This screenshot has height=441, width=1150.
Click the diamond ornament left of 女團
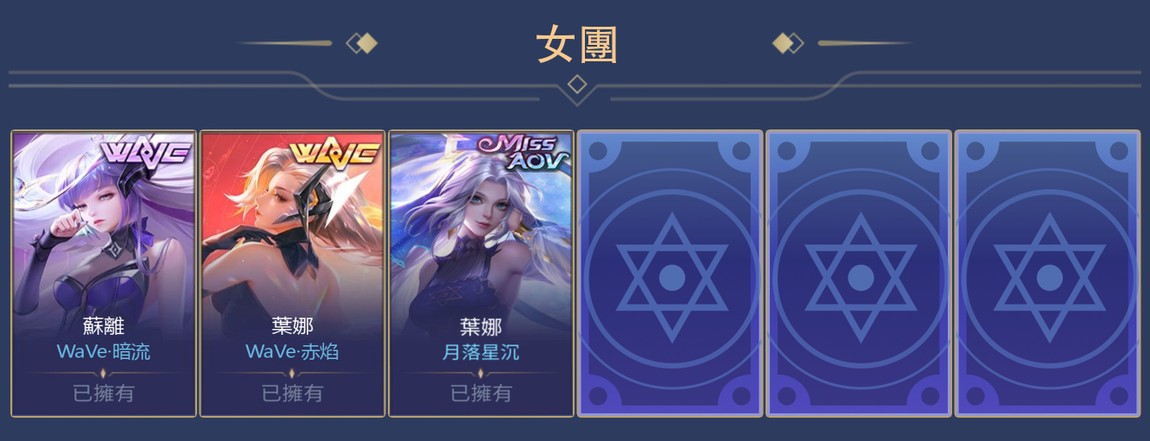click(x=362, y=43)
